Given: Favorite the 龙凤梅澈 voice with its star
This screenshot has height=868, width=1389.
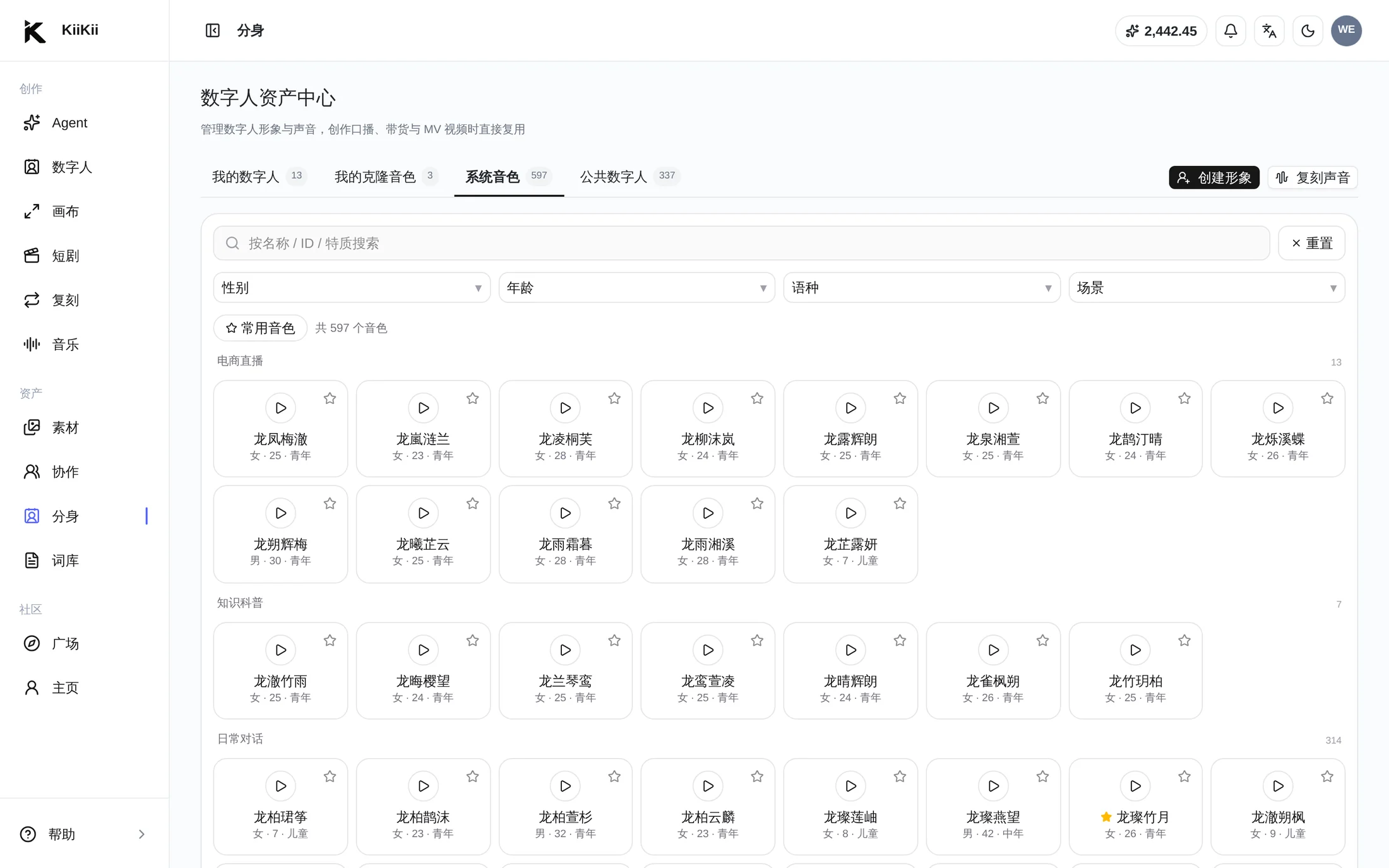Looking at the screenshot, I should pyautogui.click(x=330, y=398).
